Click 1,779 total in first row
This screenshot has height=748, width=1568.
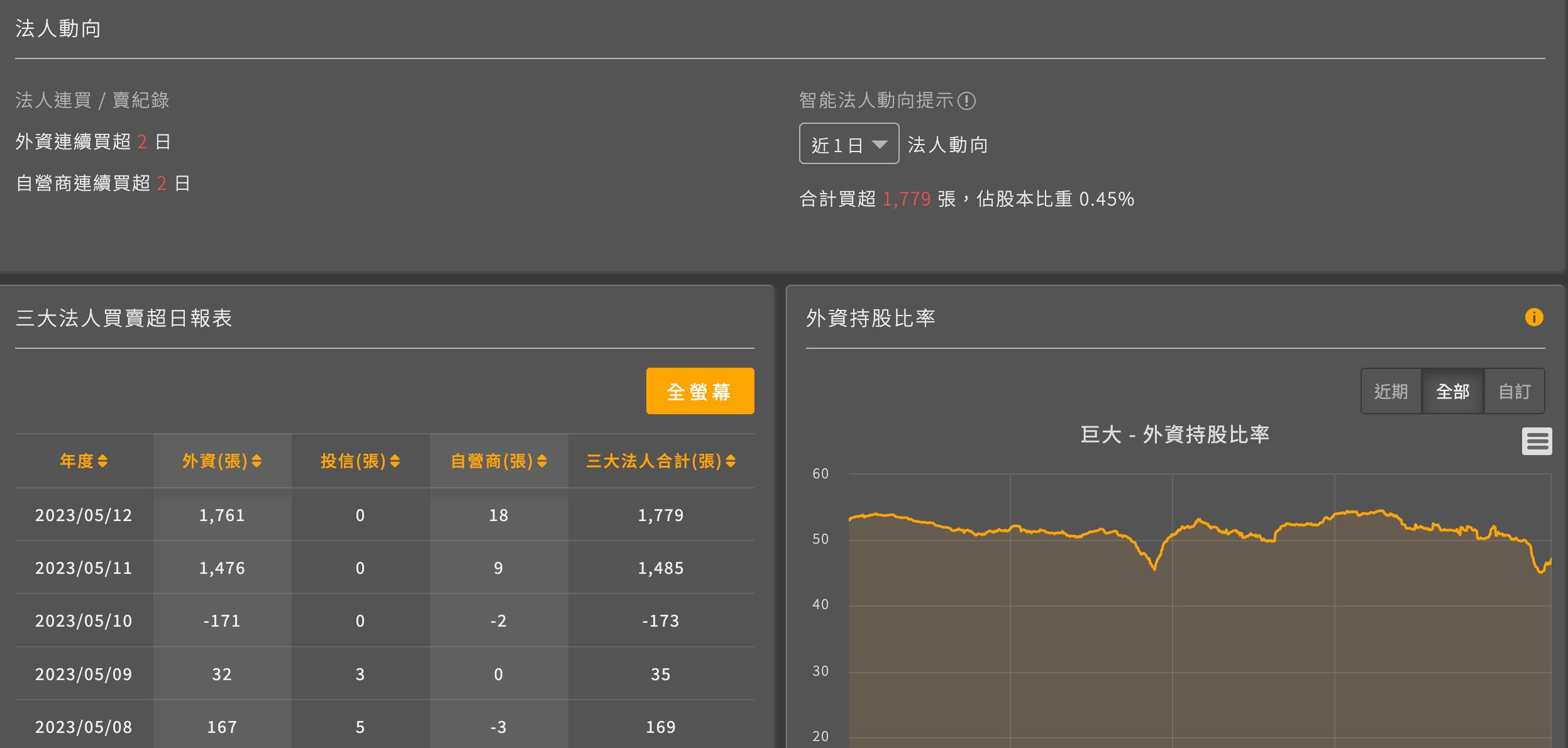(x=660, y=515)
